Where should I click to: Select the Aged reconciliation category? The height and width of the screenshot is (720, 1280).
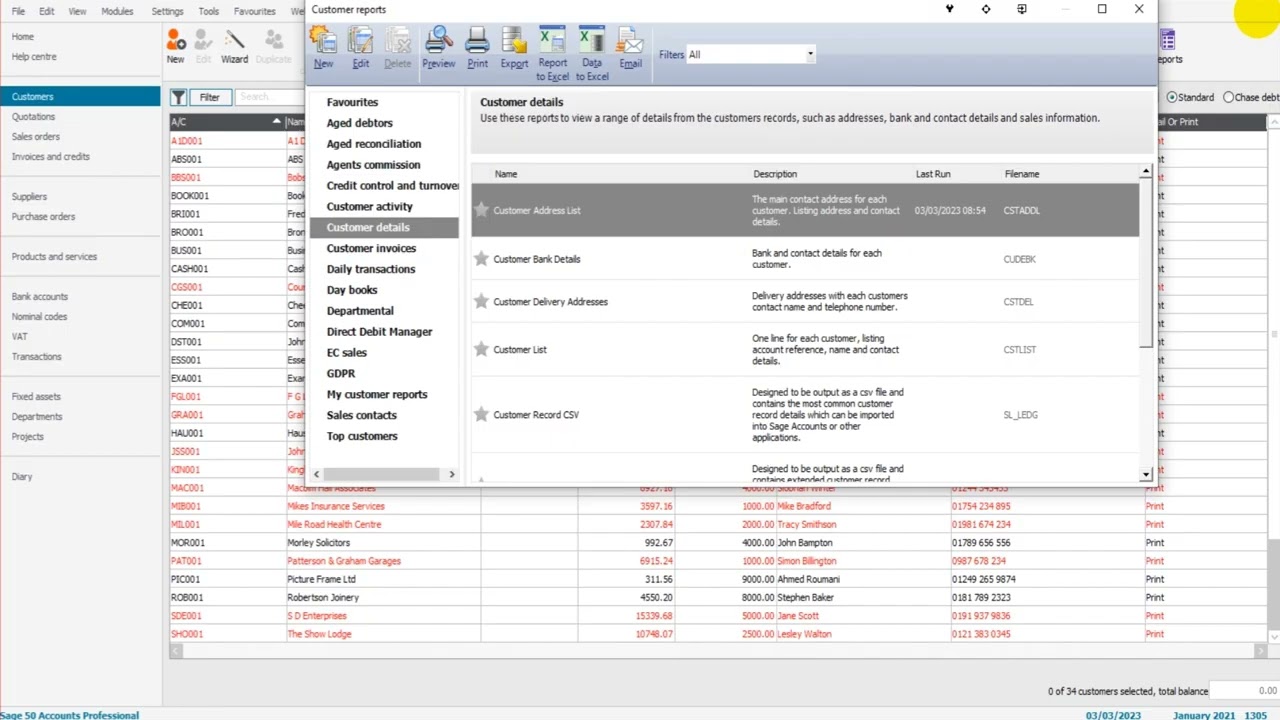(374, 144)
